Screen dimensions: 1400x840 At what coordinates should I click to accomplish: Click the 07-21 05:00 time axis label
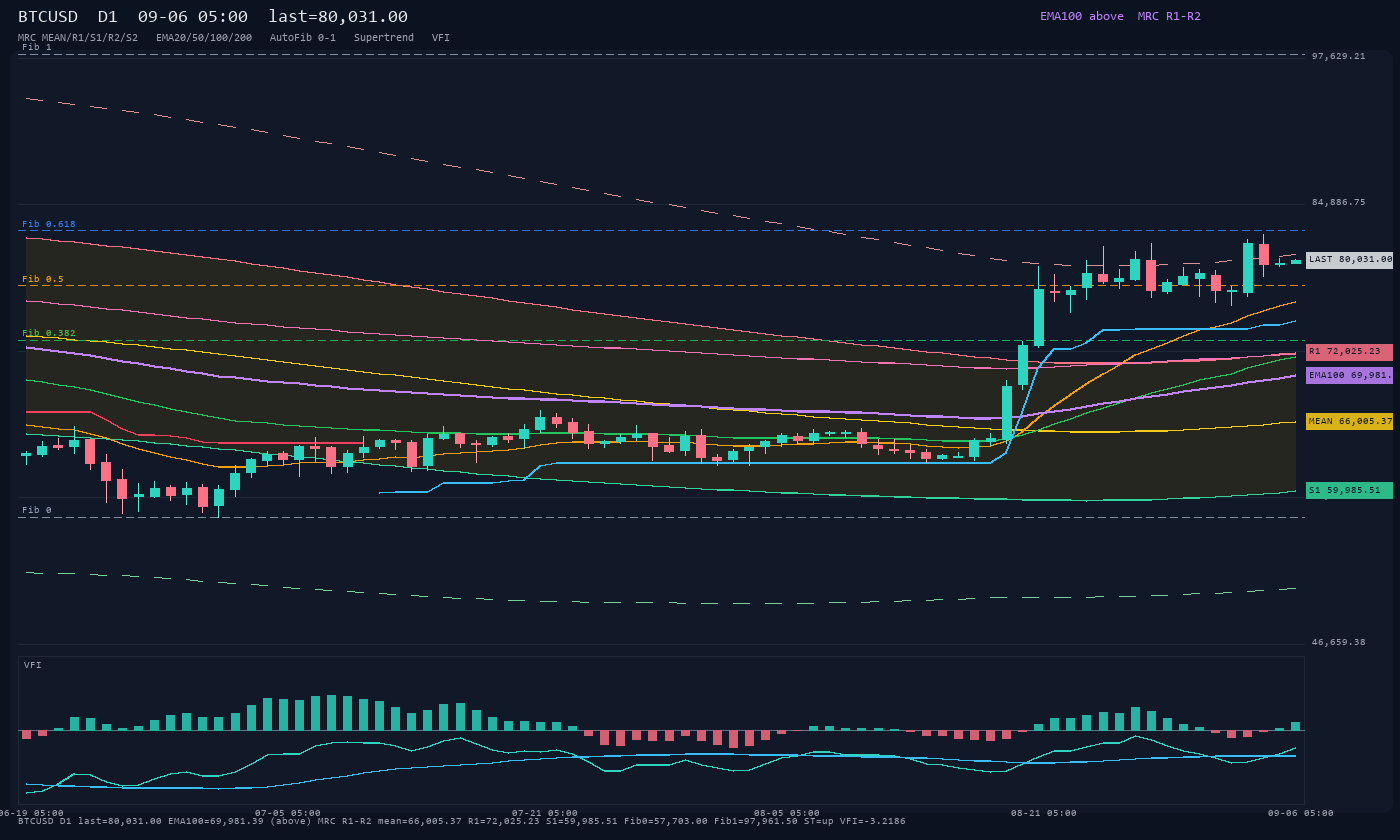click(545, 813)
